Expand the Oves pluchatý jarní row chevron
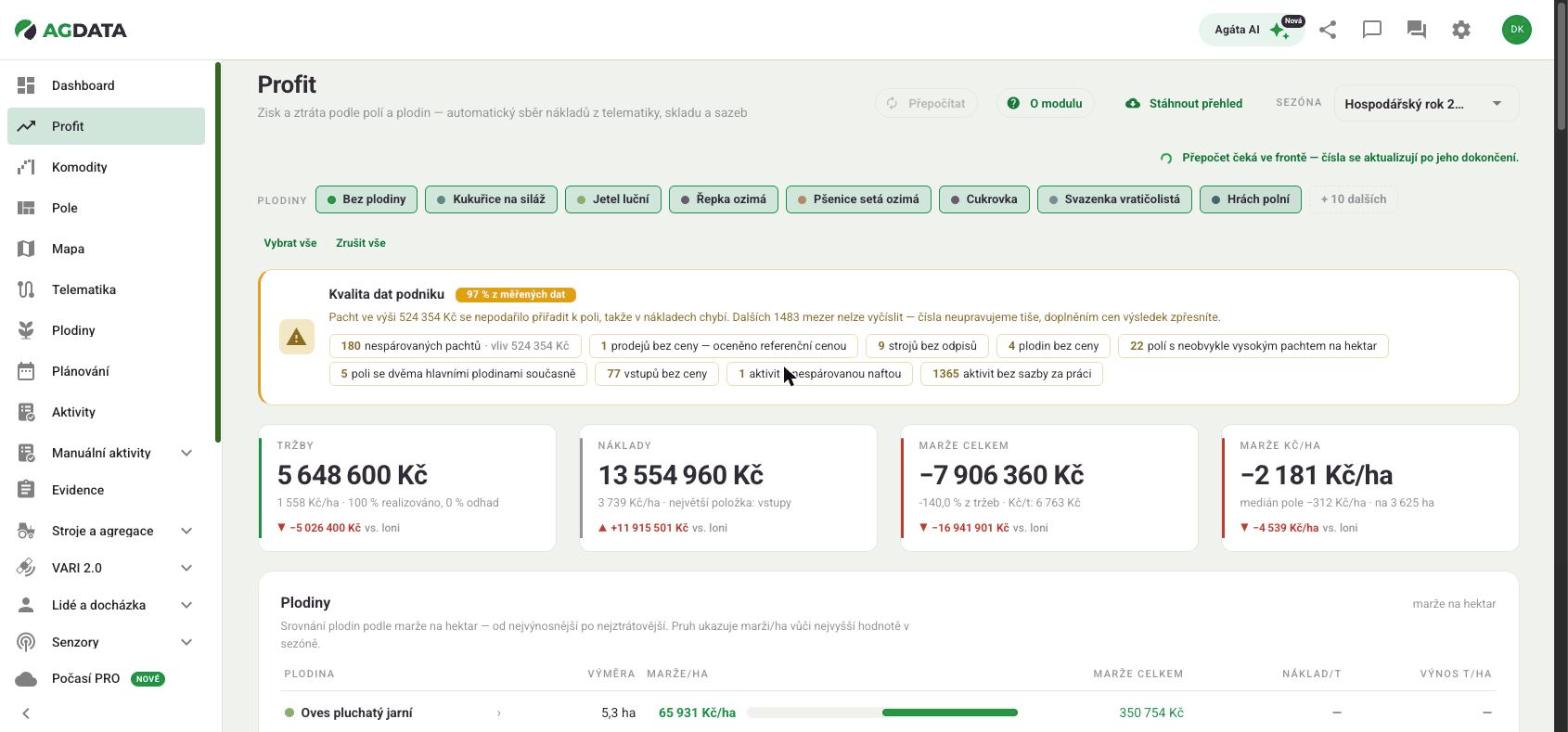 point(499,713)
